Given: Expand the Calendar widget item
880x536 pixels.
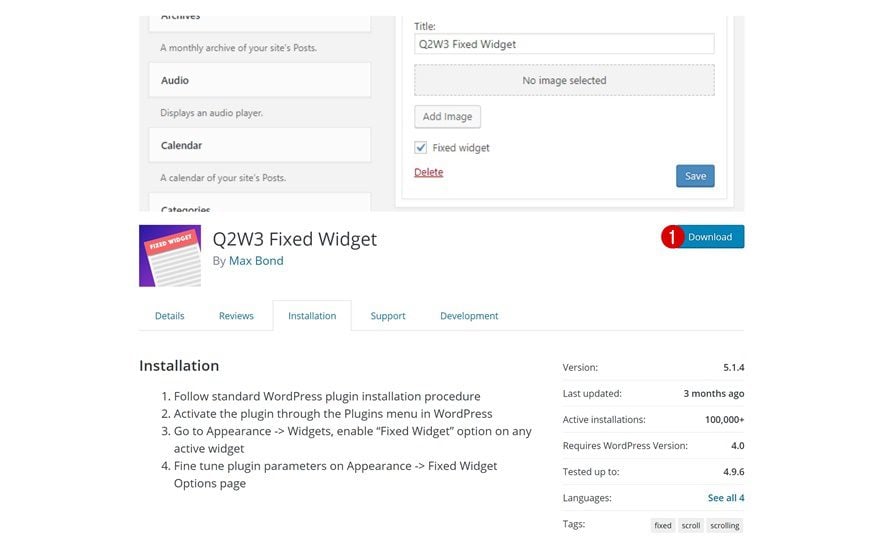Looking at the screenshot, I should click(x=259, y=145).
